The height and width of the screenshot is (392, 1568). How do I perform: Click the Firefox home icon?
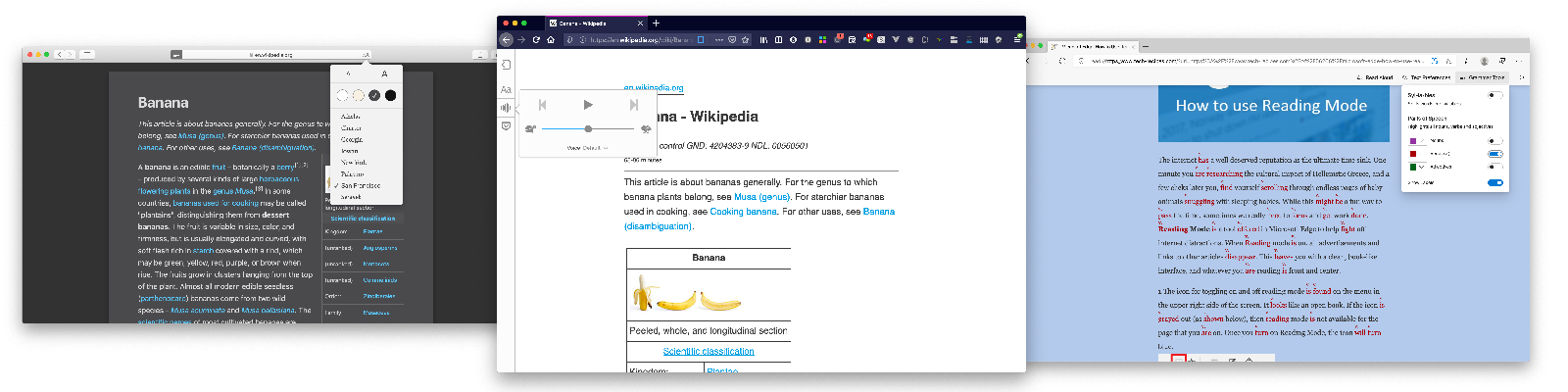[x=551, y=40]
